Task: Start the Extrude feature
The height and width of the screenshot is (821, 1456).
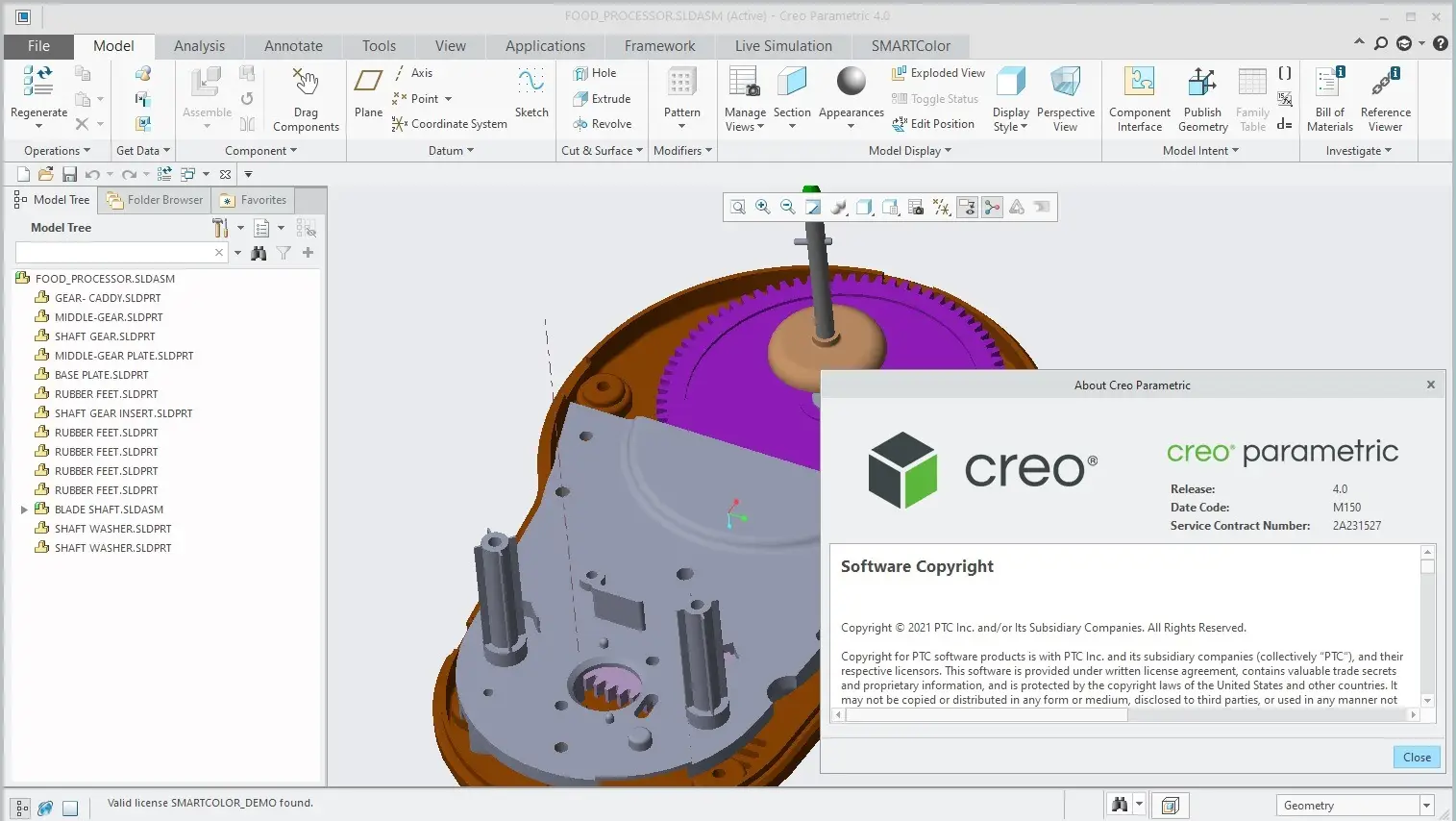Action: click(602, 99)
